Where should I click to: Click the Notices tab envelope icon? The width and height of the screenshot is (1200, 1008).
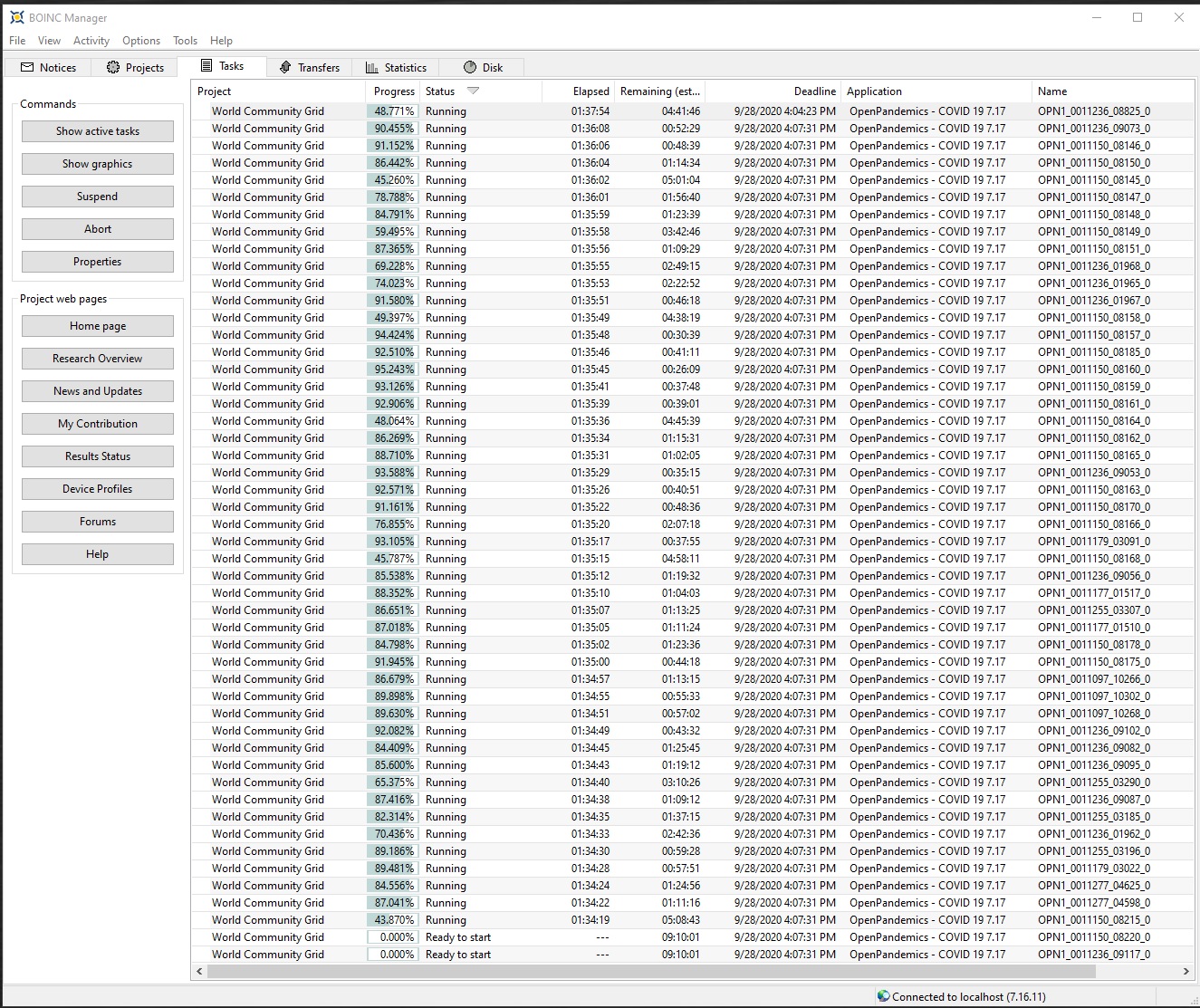click(x=27, y=67)
